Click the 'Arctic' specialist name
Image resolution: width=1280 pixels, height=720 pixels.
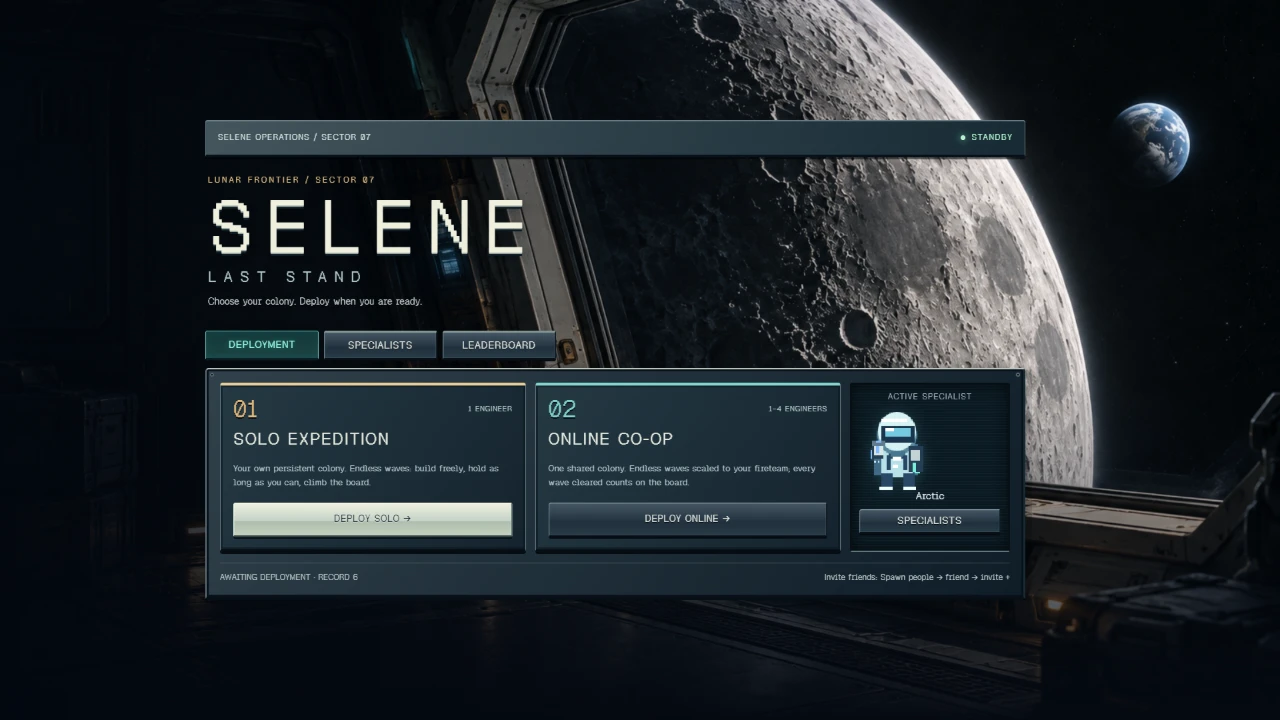point(930,496)
